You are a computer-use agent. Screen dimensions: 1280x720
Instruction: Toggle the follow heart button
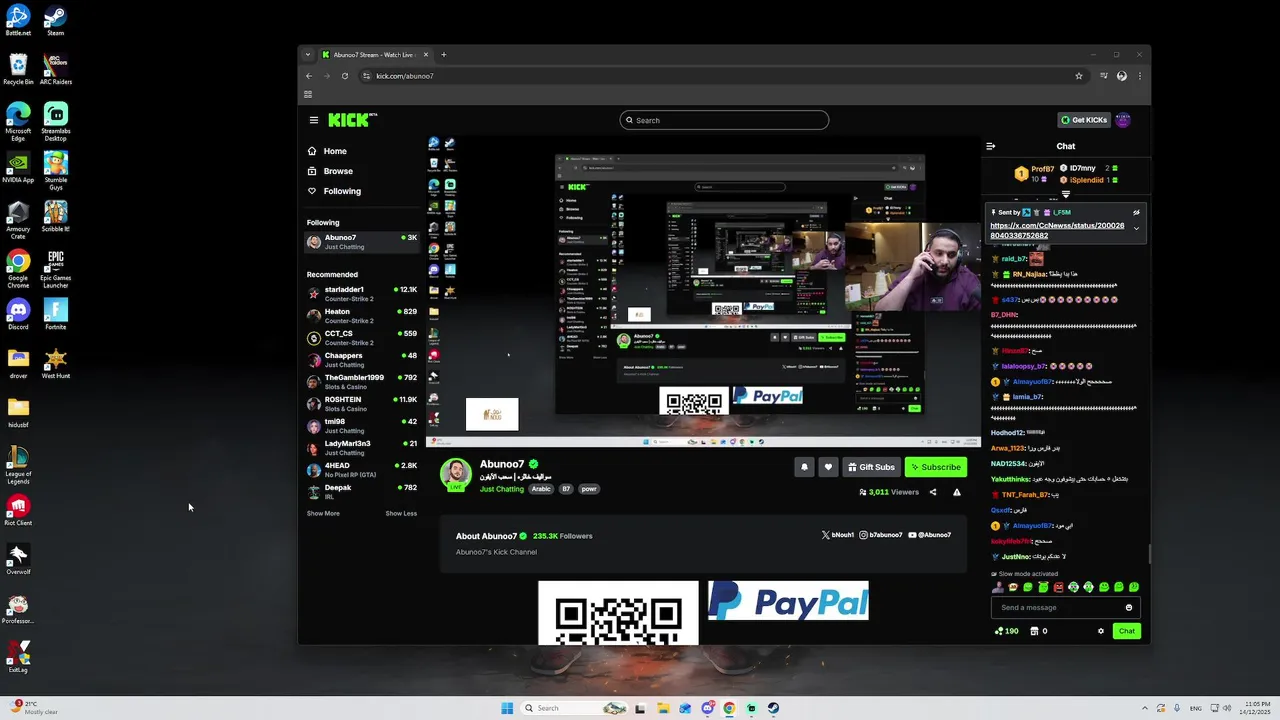[x=828, y=467]
